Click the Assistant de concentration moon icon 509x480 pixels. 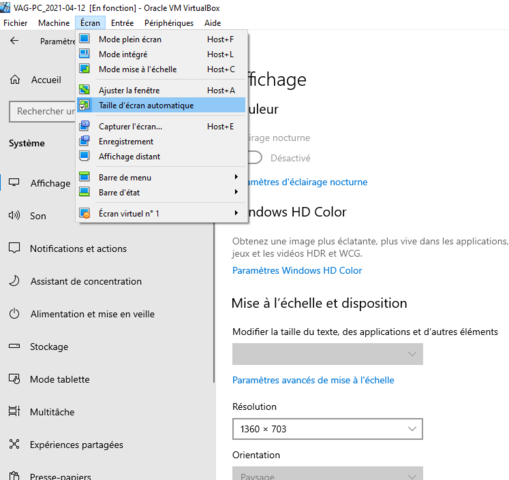pyautogui.click(x=14, y=281)
